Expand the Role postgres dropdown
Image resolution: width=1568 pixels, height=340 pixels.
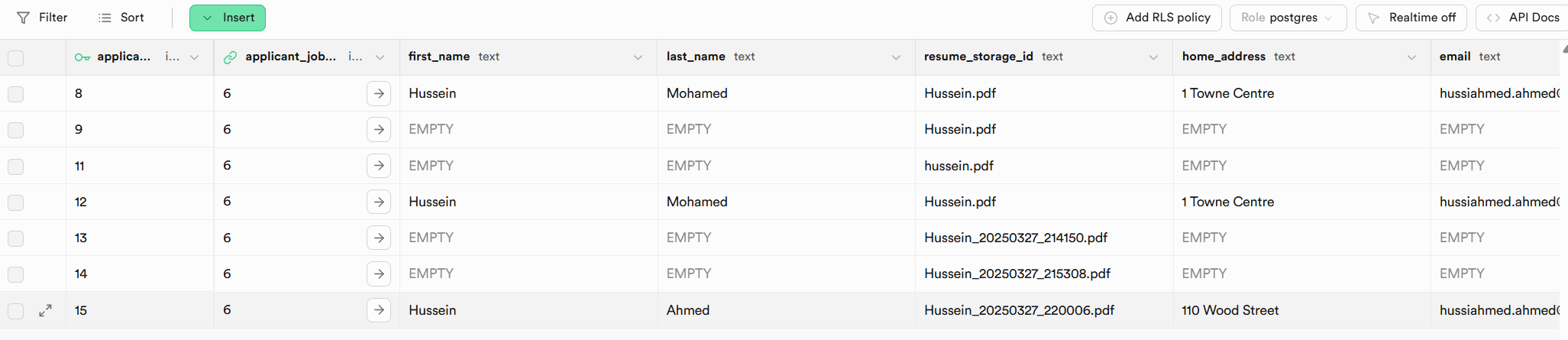1288,18
